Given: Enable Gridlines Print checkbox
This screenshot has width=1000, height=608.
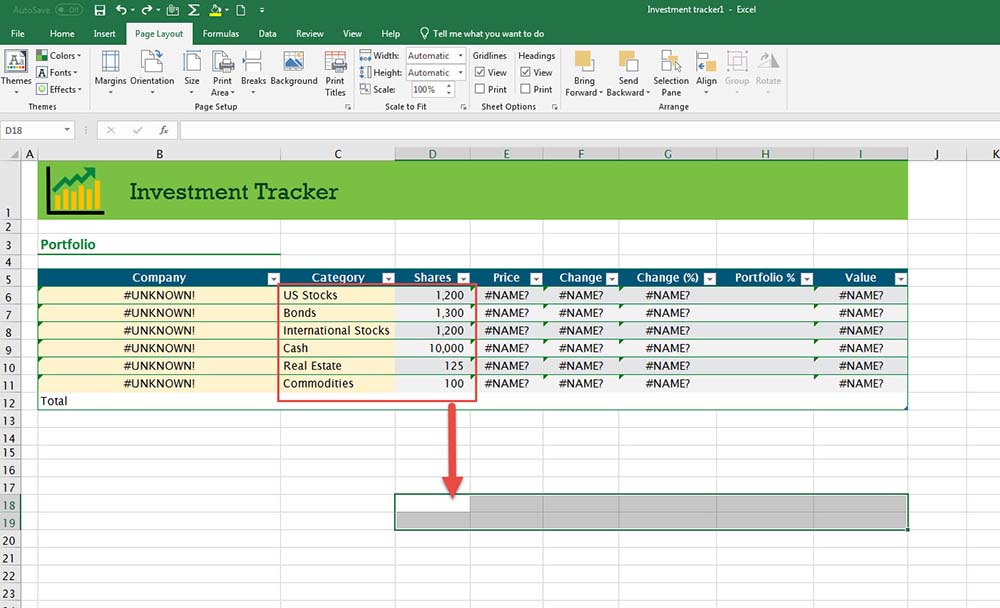Looking at the screenshot, I should pos(480,89).
